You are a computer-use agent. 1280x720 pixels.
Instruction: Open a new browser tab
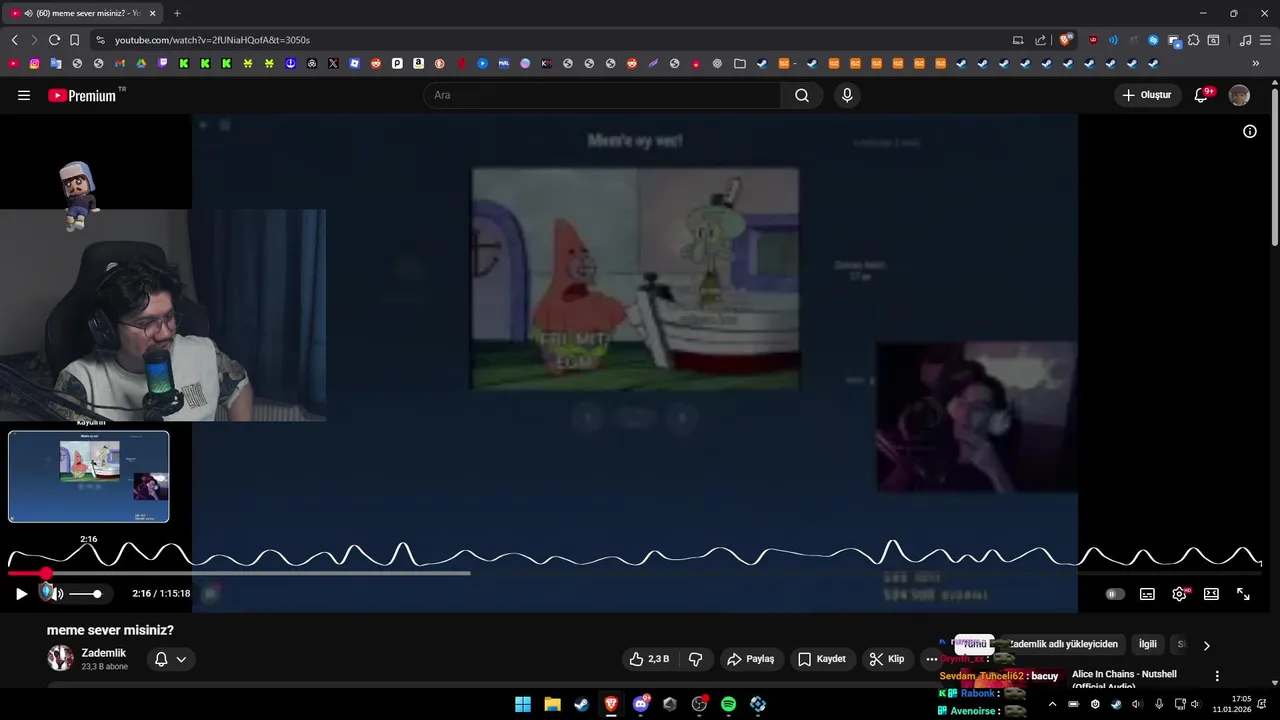tap(177, 13)
